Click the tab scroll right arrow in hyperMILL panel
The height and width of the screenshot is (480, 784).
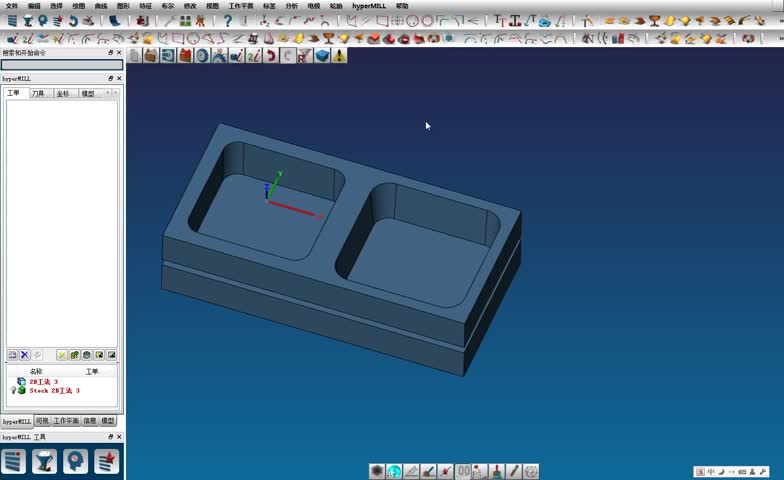[114, 93]
